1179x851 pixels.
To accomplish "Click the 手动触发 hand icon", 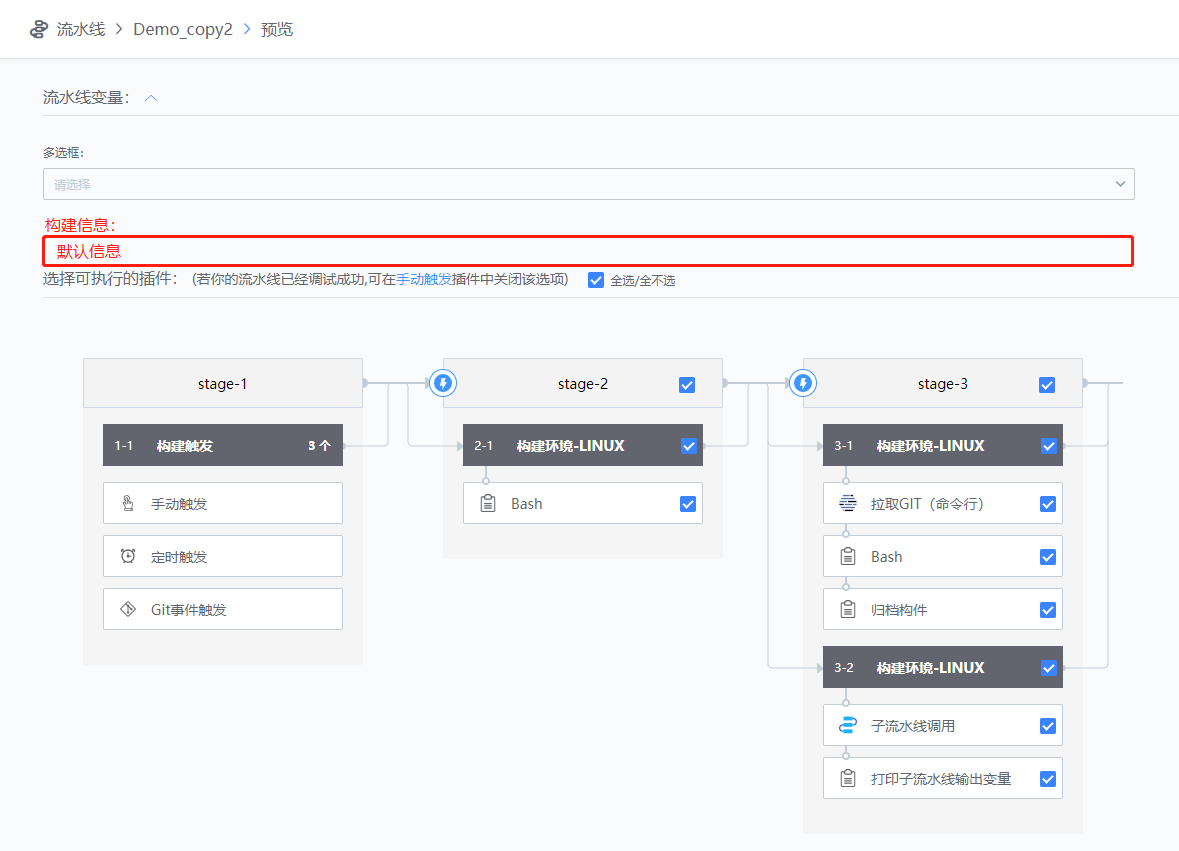I will (x=128, y=504).
